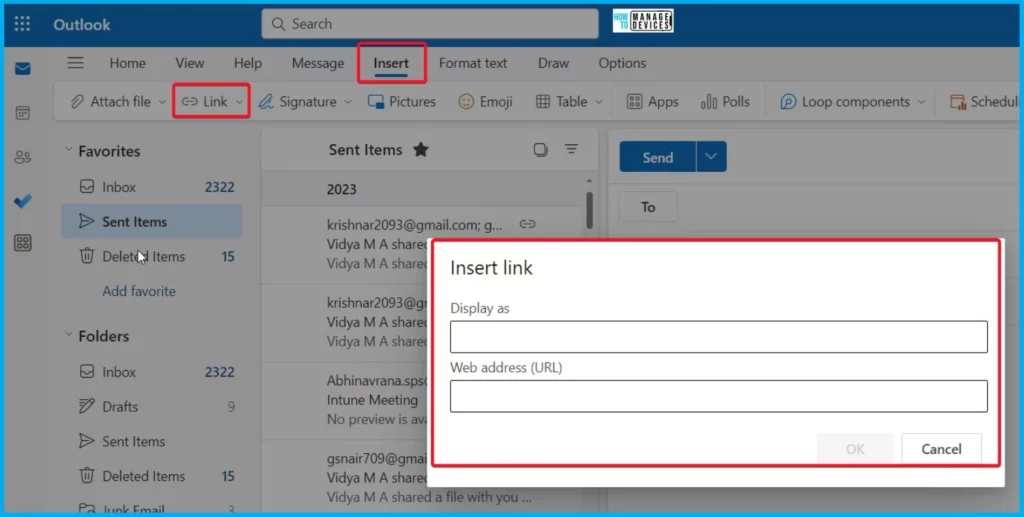The image size is (1024, 517).
Task: Insert Polls from the toolbar
Action: tap(725, 101)
